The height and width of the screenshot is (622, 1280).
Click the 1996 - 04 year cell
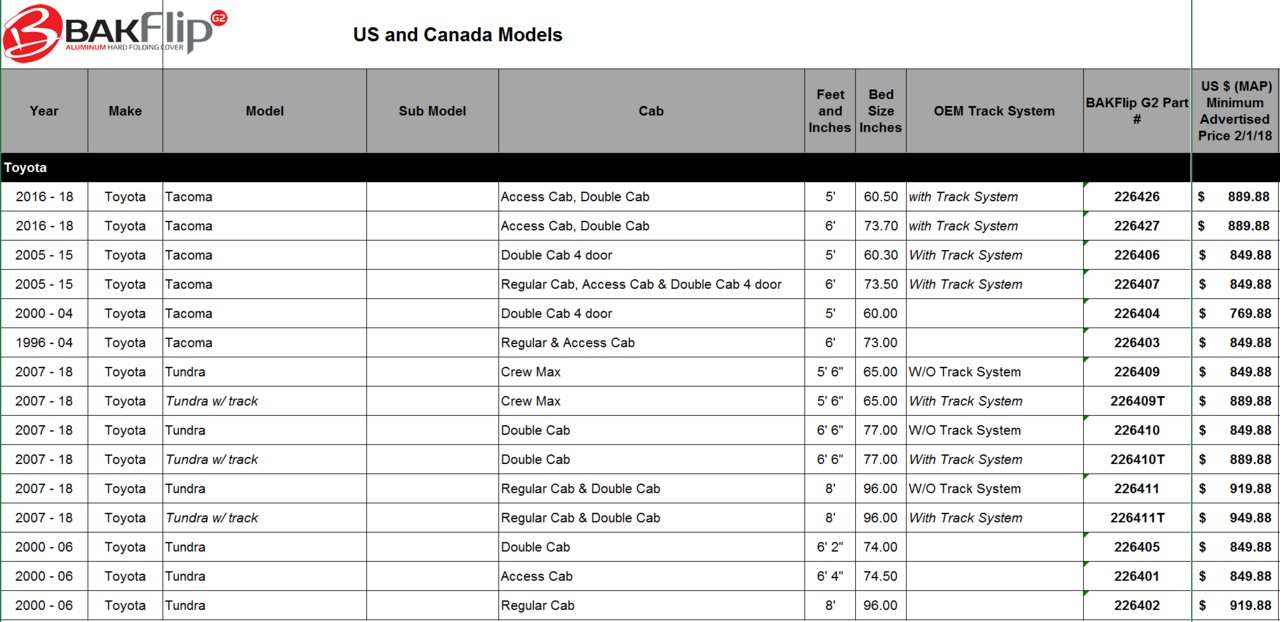point(44,343)
